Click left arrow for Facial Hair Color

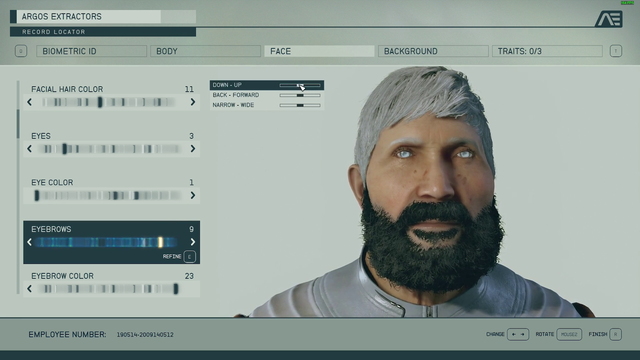[29, 102]
